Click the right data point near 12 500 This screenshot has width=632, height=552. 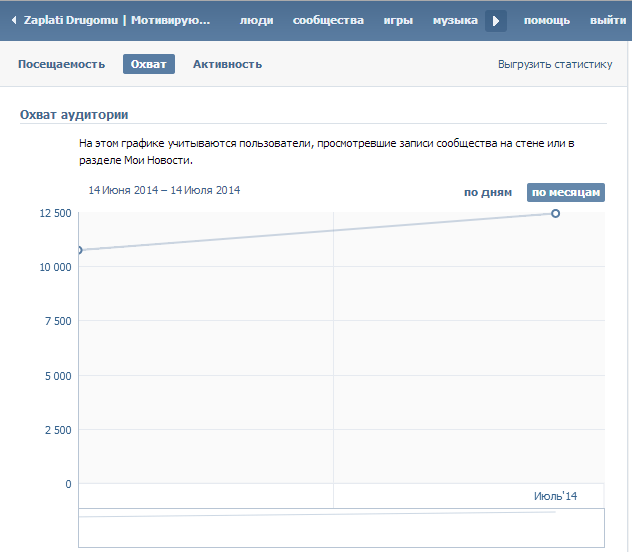tap(555, 213)
